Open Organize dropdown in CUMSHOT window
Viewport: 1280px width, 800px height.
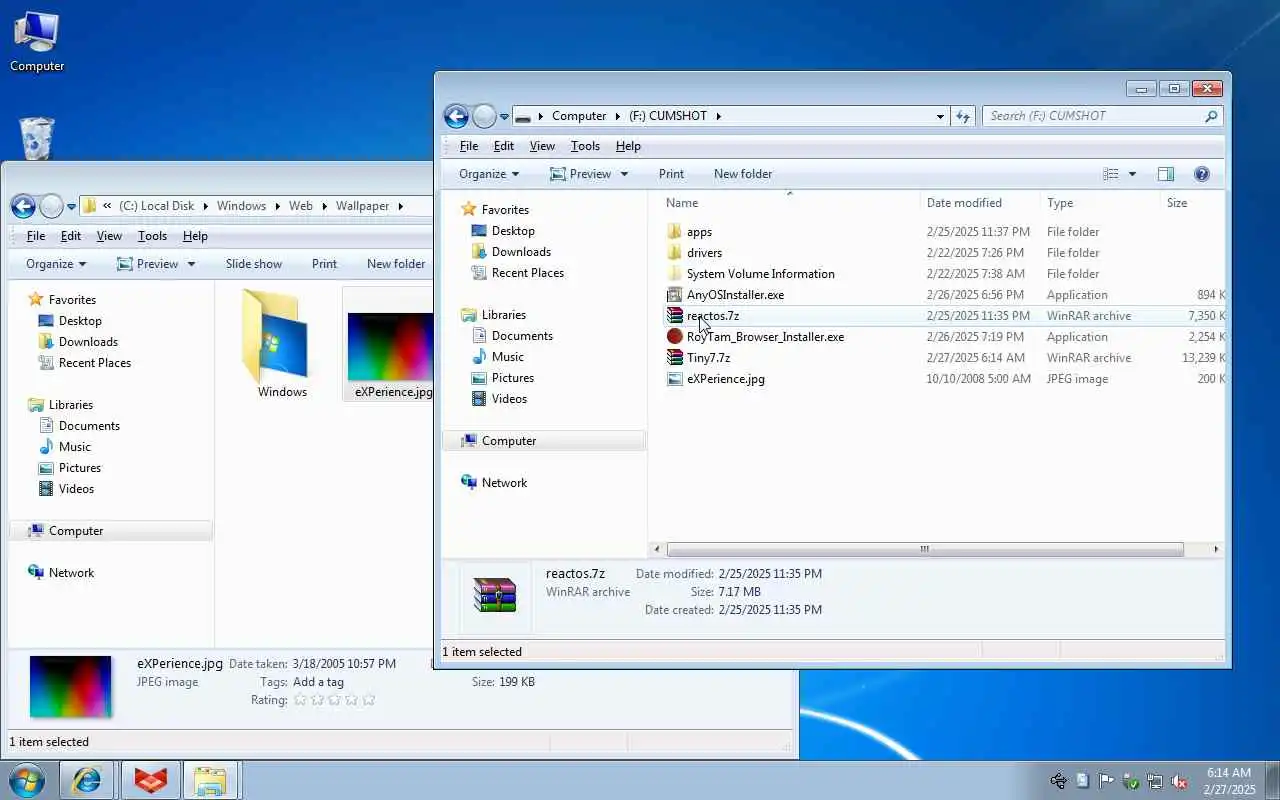pos(489,174)
